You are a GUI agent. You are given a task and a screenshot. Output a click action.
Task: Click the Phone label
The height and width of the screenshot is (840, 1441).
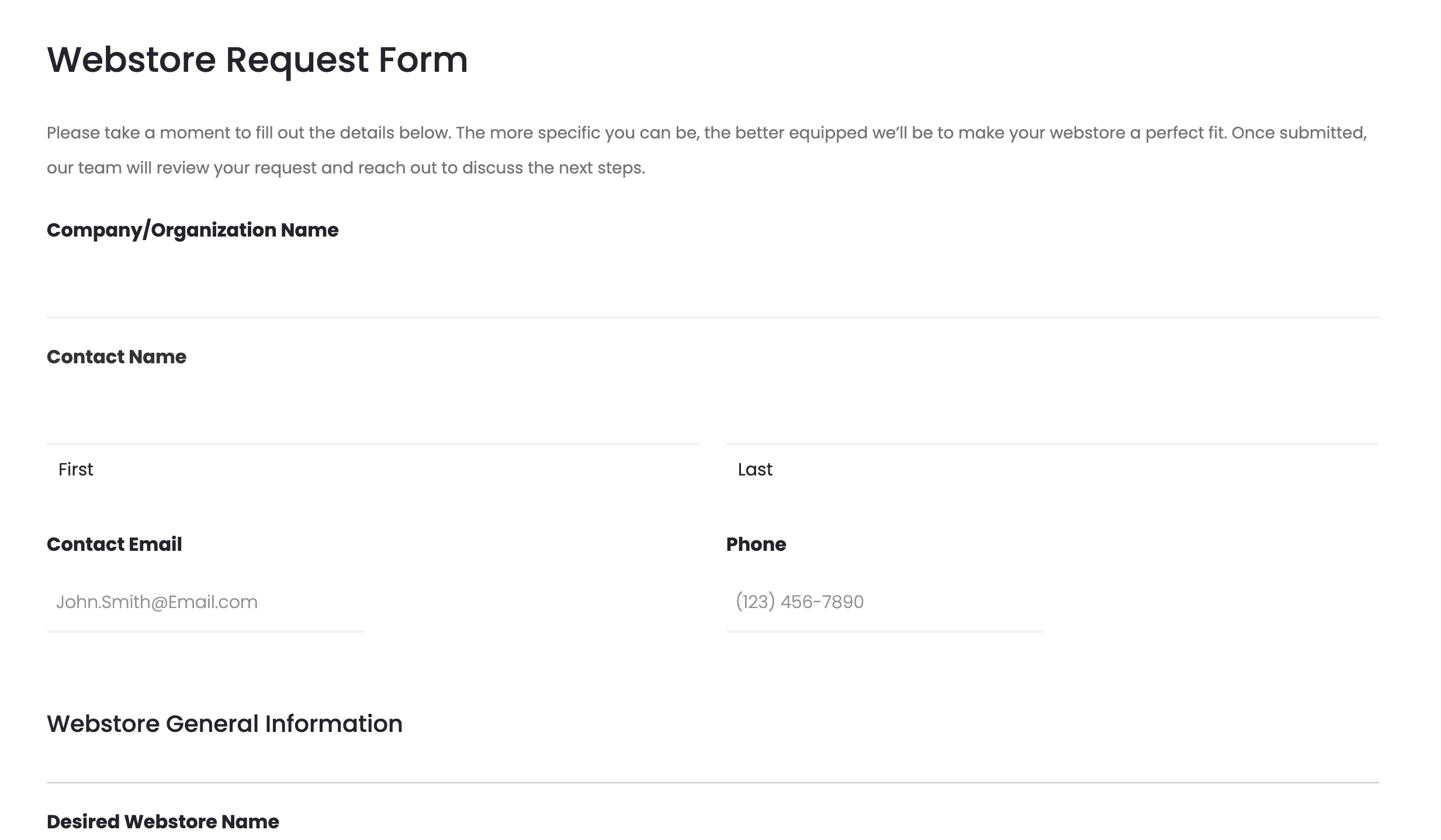tap(756, 544)
